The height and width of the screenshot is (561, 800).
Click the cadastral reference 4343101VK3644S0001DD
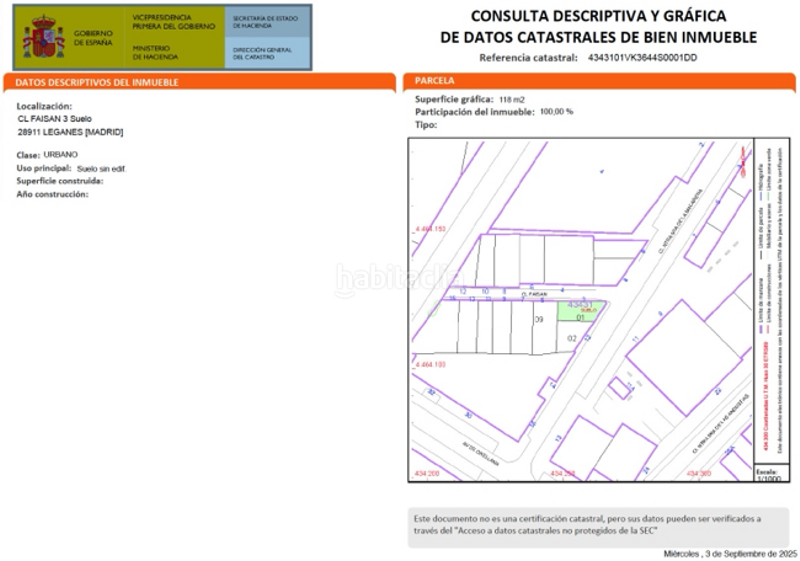click(x=643, y=58)
